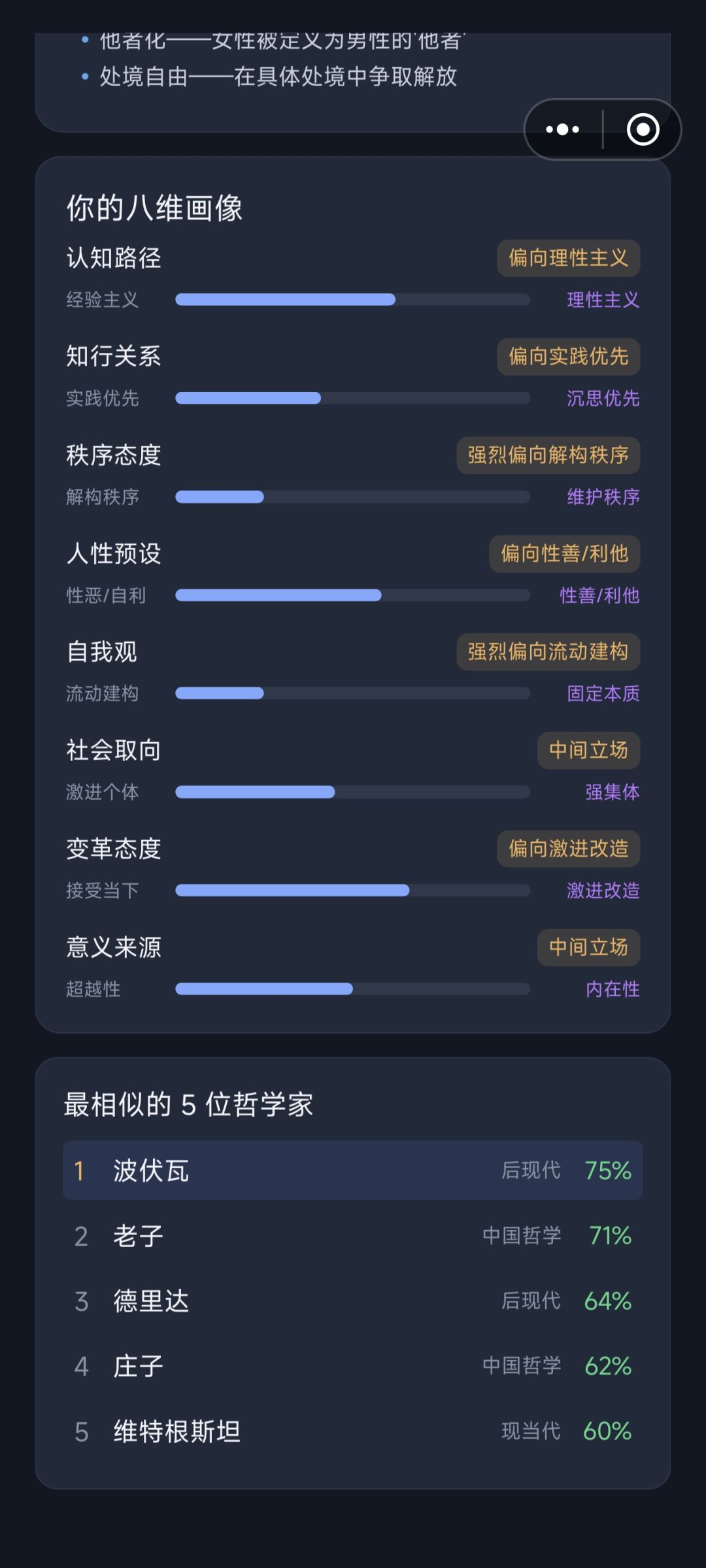Screen dimensions: 706x1568
Task: Tap the 偏向理性主义 tag
Action: [x=568, y=258]
